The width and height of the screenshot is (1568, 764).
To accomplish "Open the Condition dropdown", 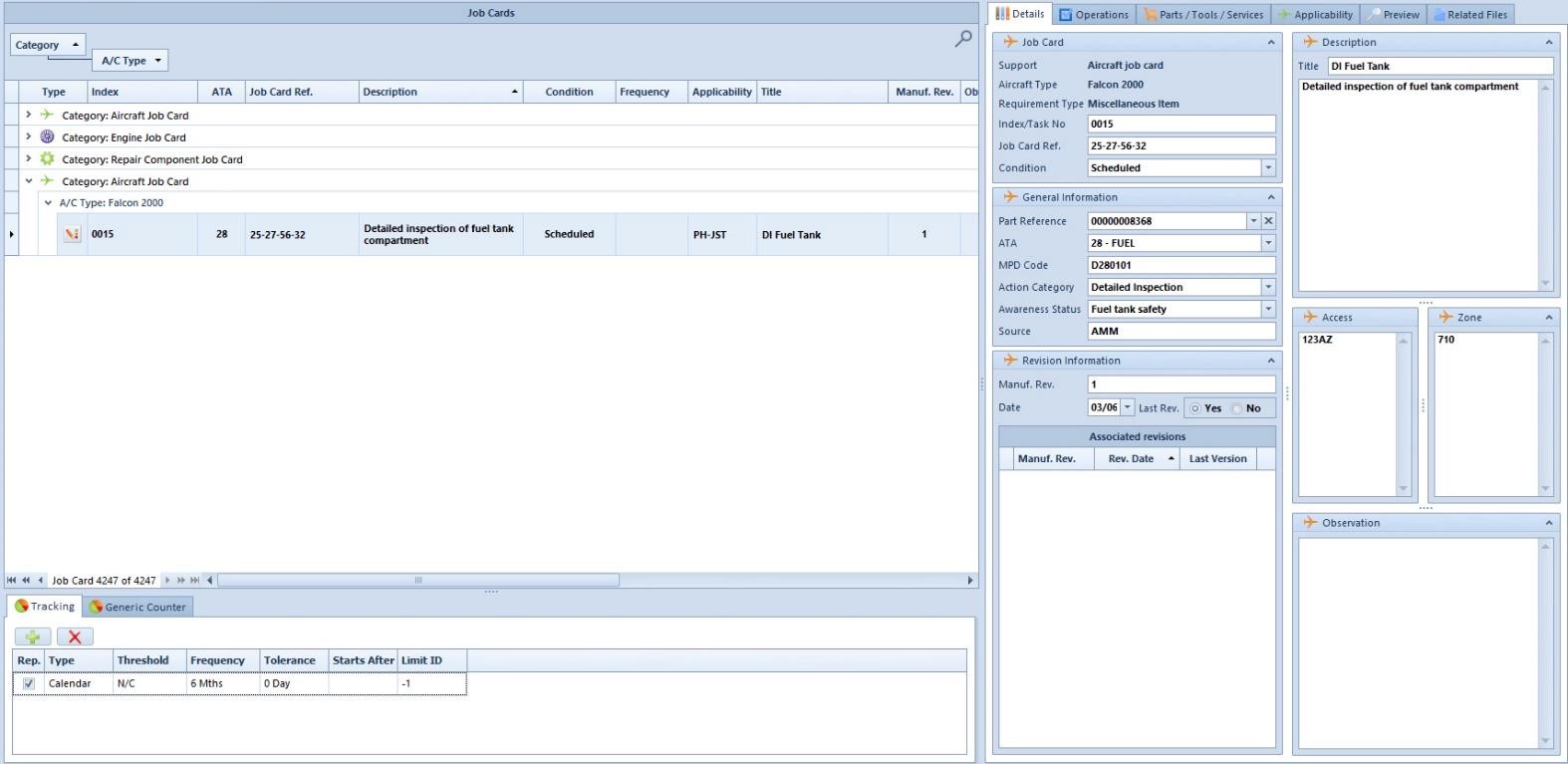I will click(x=1268, y=168).
